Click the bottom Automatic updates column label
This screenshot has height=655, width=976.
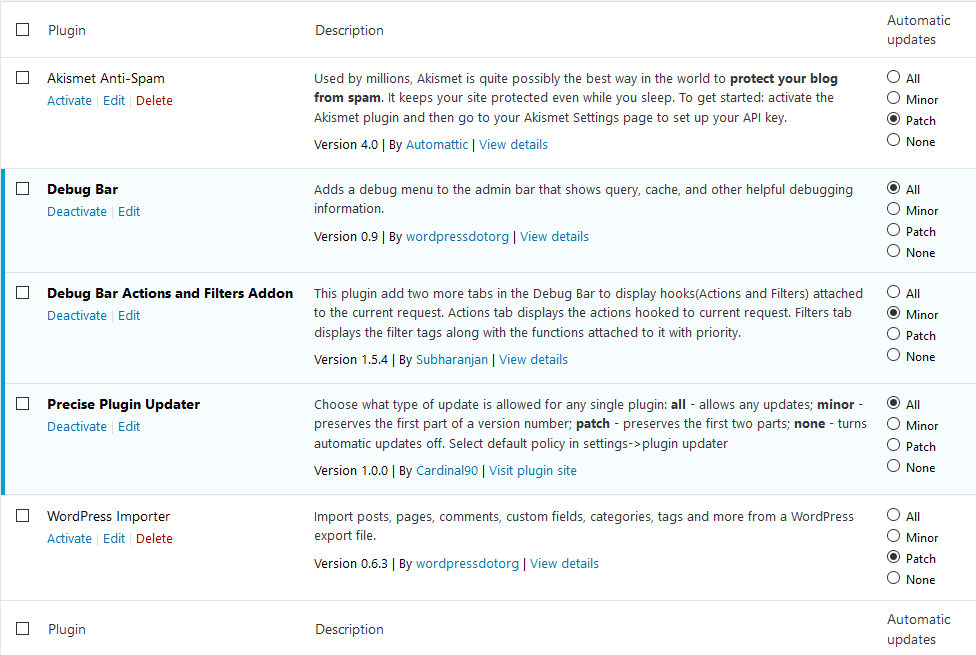[x=919, y=629]
